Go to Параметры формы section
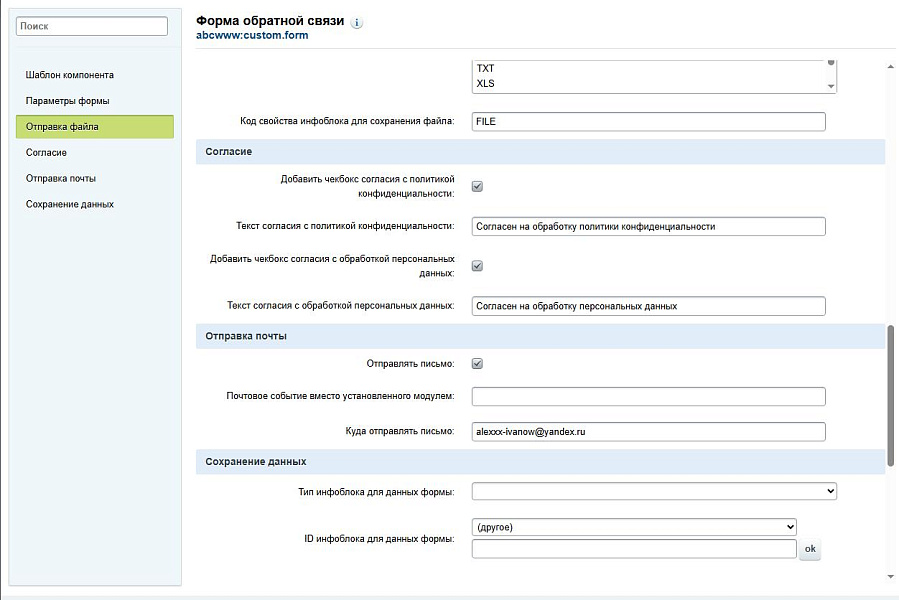This screenshot has width=899, height=600. coord(68,101)
